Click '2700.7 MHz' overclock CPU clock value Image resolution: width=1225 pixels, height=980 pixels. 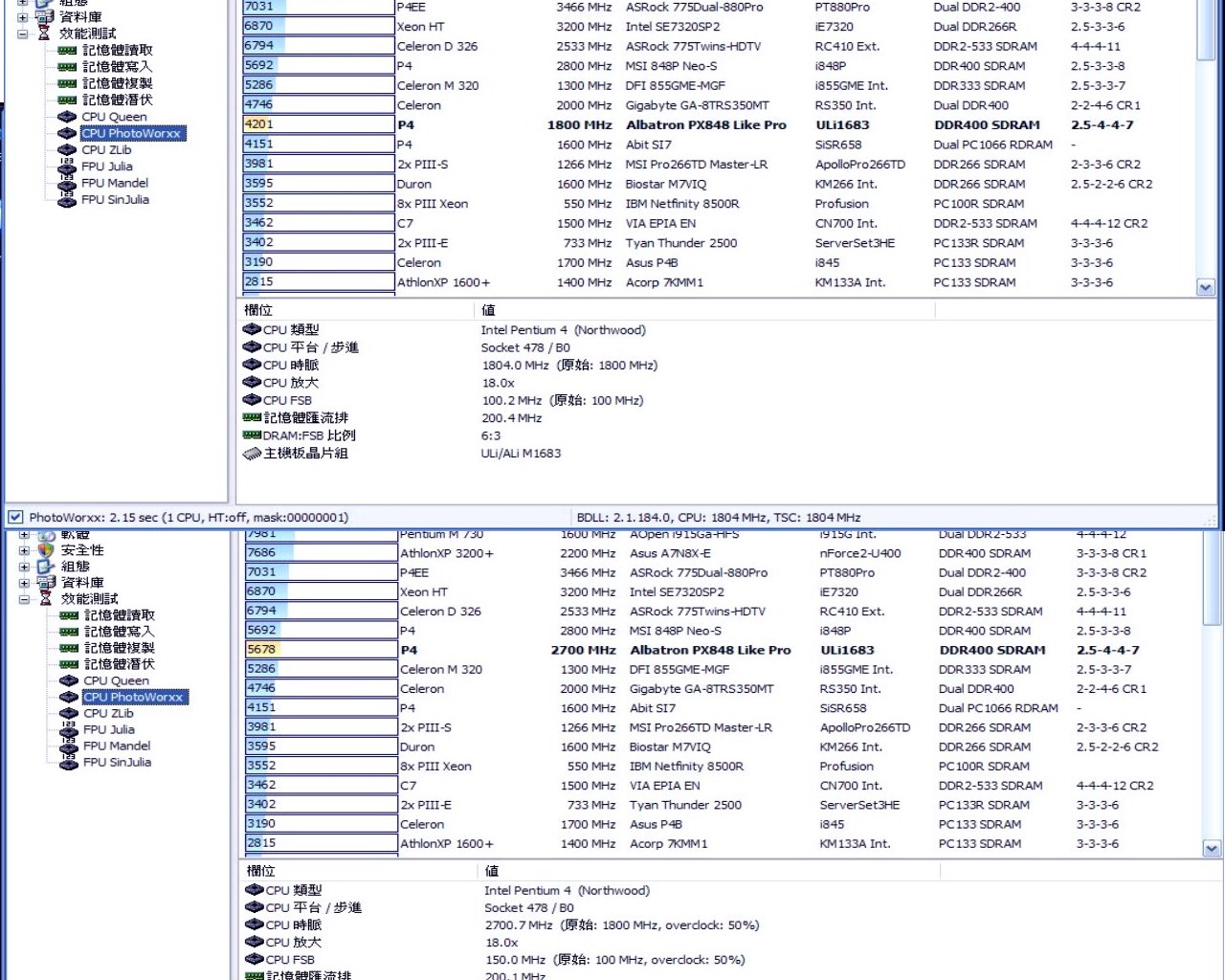(519, 924)
